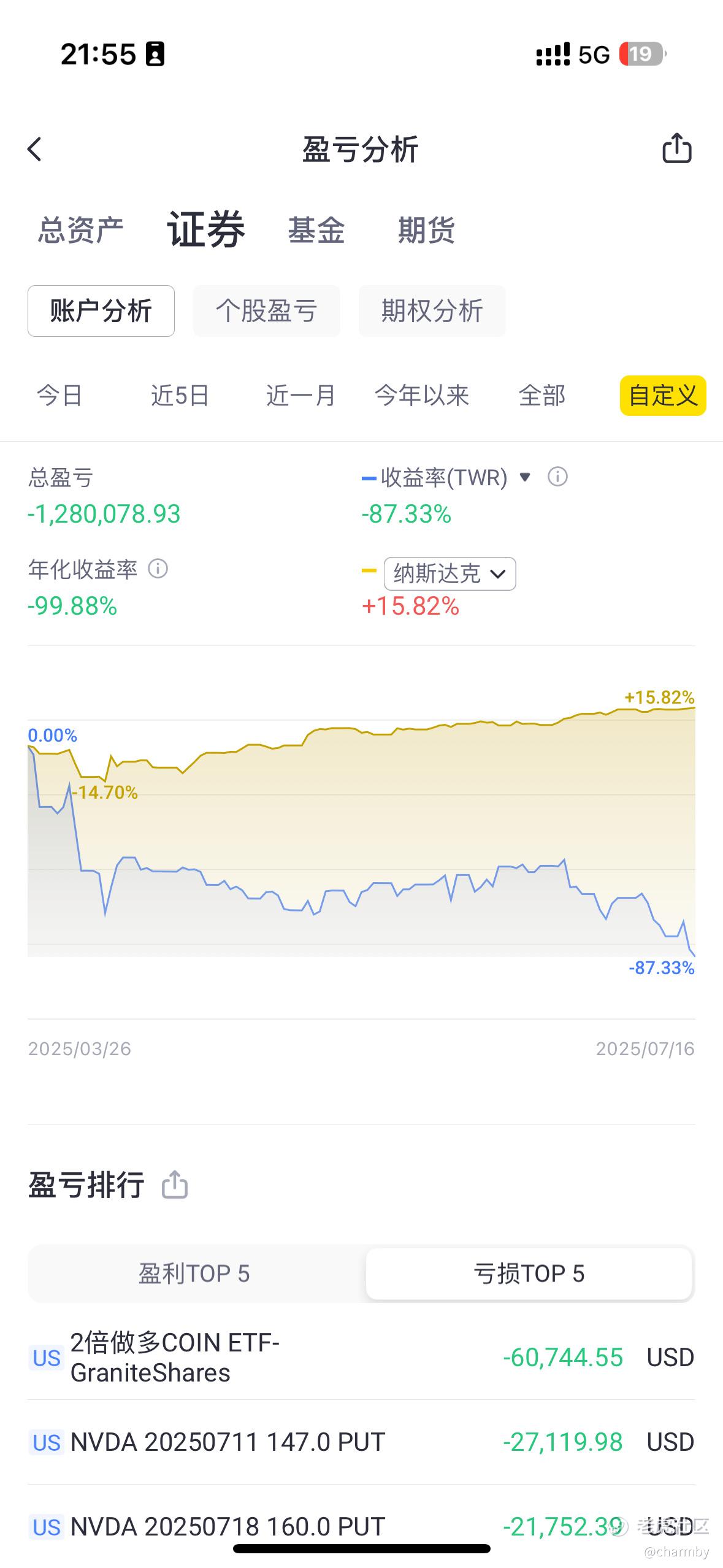Open the 期权分析 section
723x1568 pixels.
(x=432, y=311)
